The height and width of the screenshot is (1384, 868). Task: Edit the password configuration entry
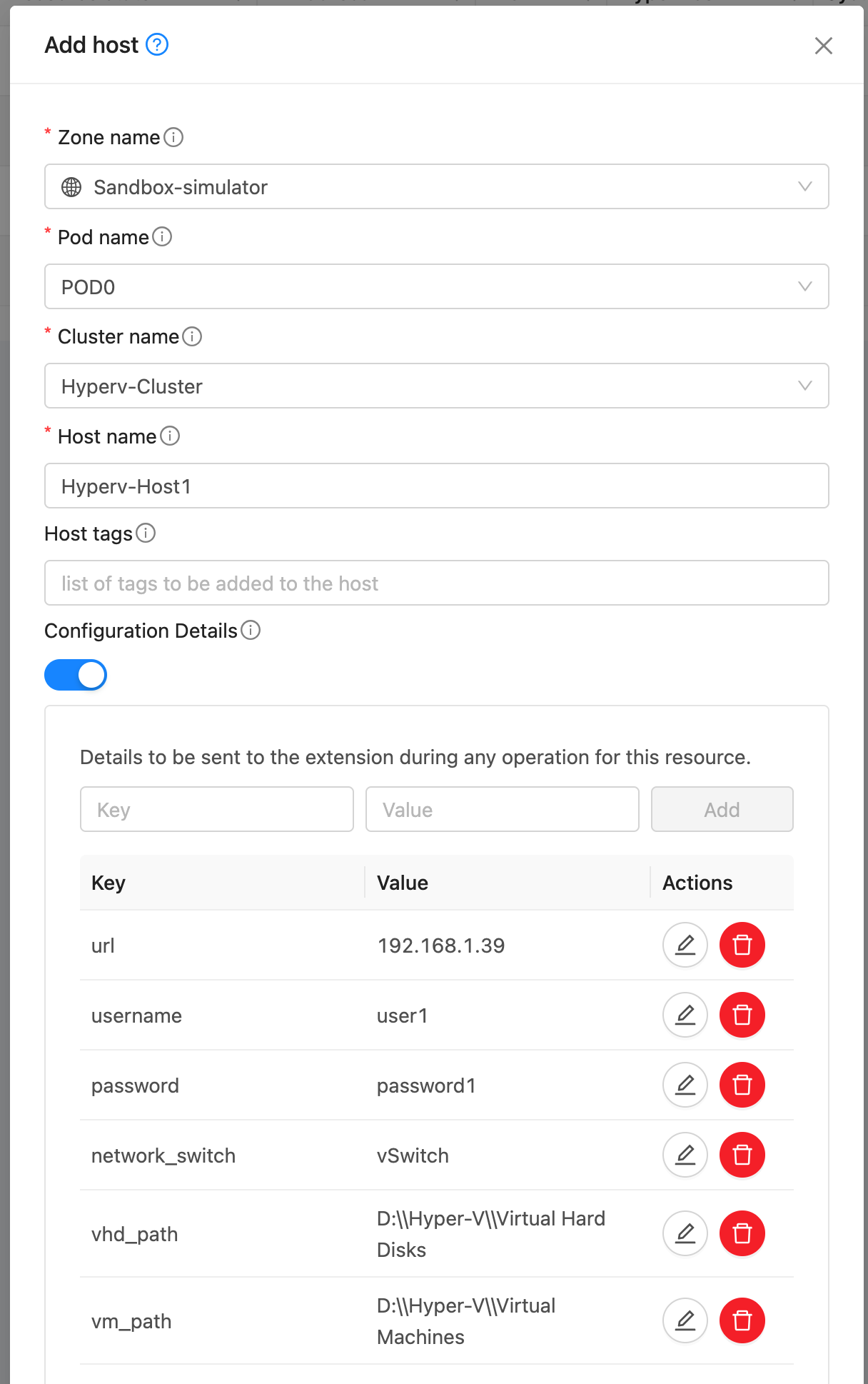tap(685, 1085)
